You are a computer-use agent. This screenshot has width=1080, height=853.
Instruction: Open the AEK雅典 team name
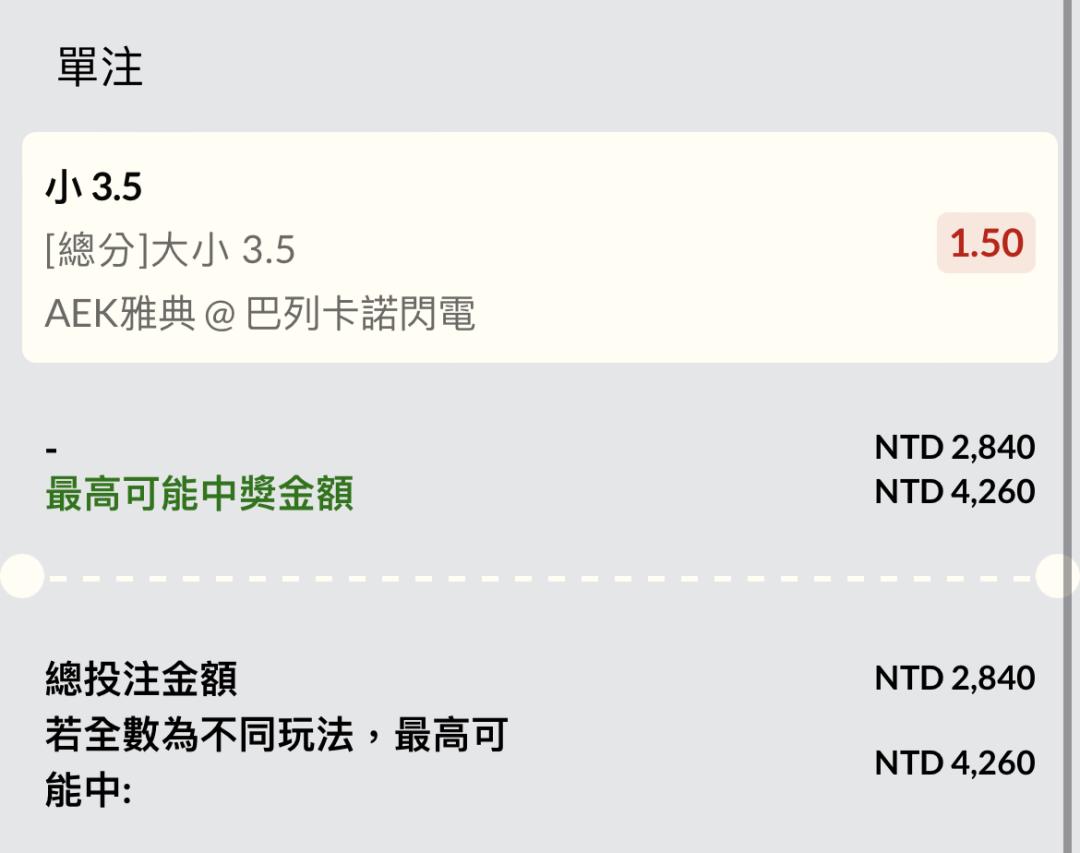(120, 314)
